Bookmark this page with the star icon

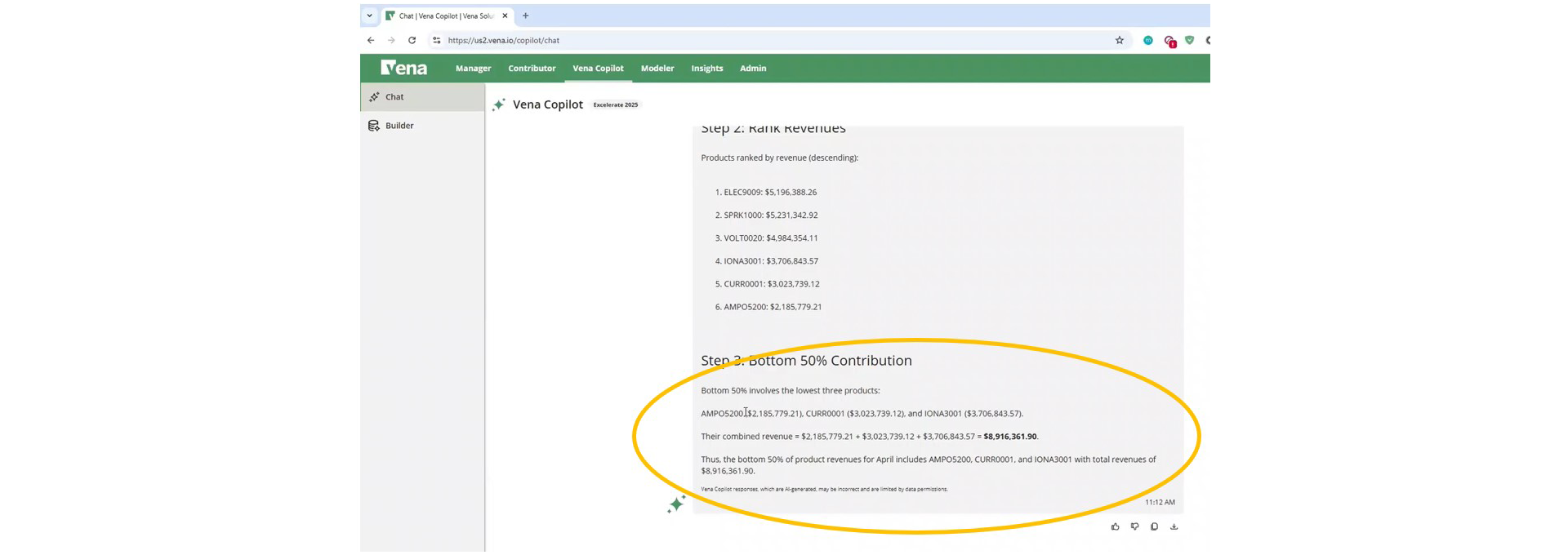[1120, 40]
